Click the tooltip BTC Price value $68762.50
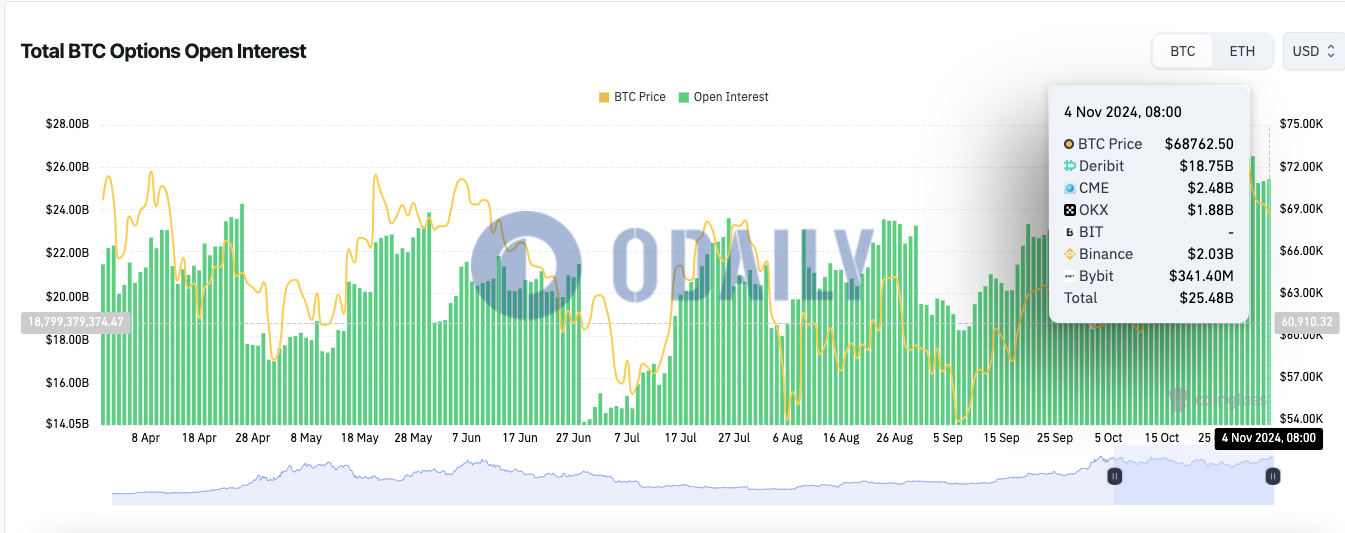Screen dimensions: 1345x533 1199,144
